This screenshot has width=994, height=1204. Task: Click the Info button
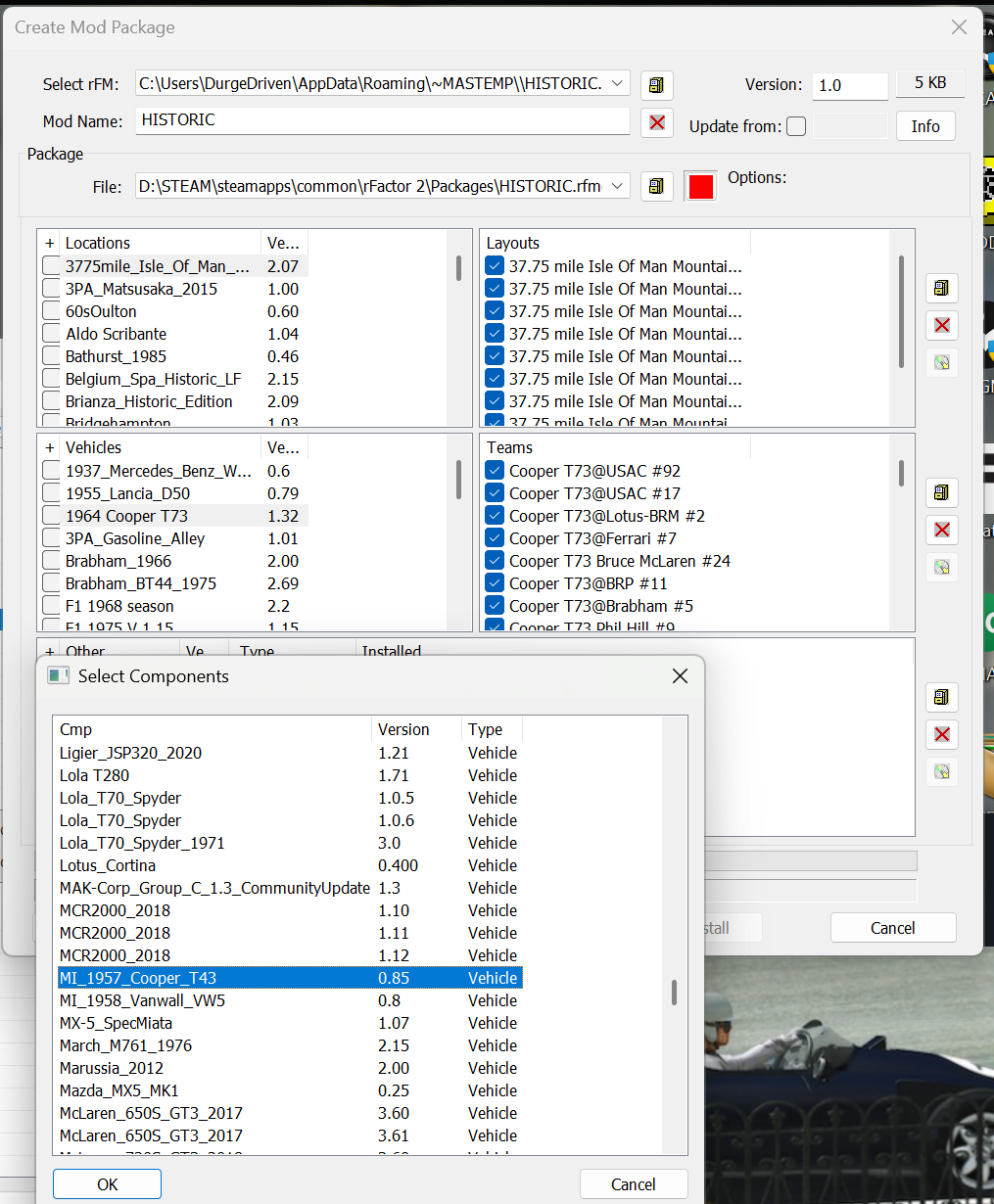pos(925,126)
